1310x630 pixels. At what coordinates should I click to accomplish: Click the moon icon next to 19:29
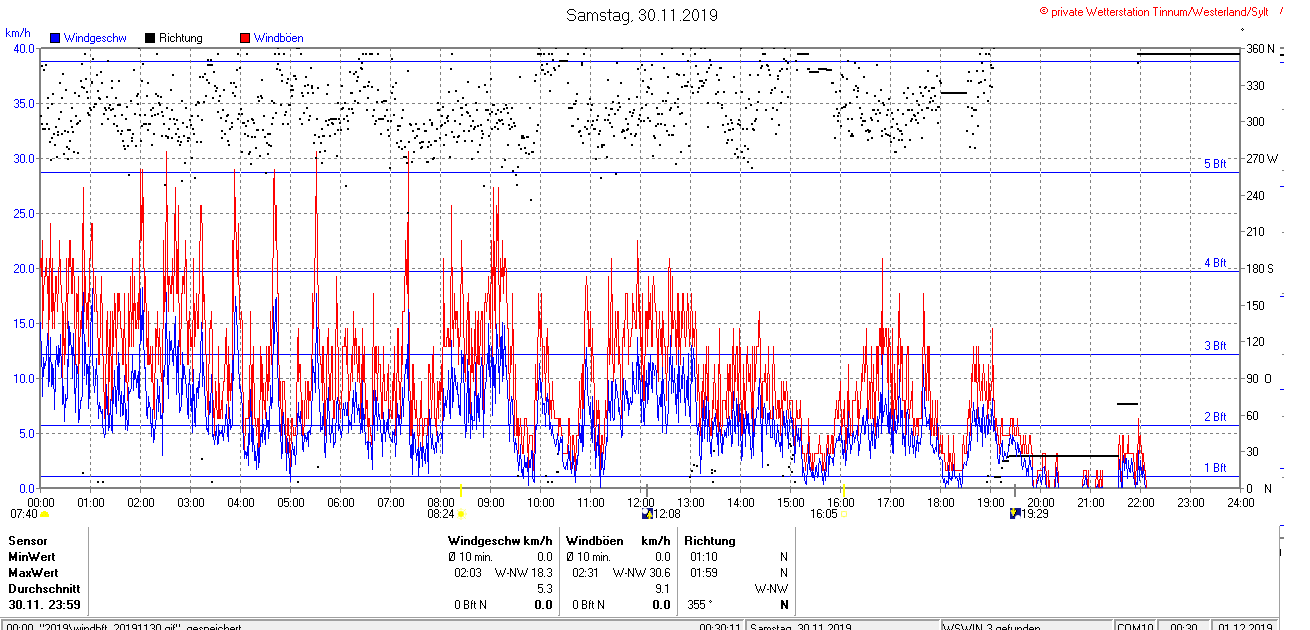tap(1015, 514)
